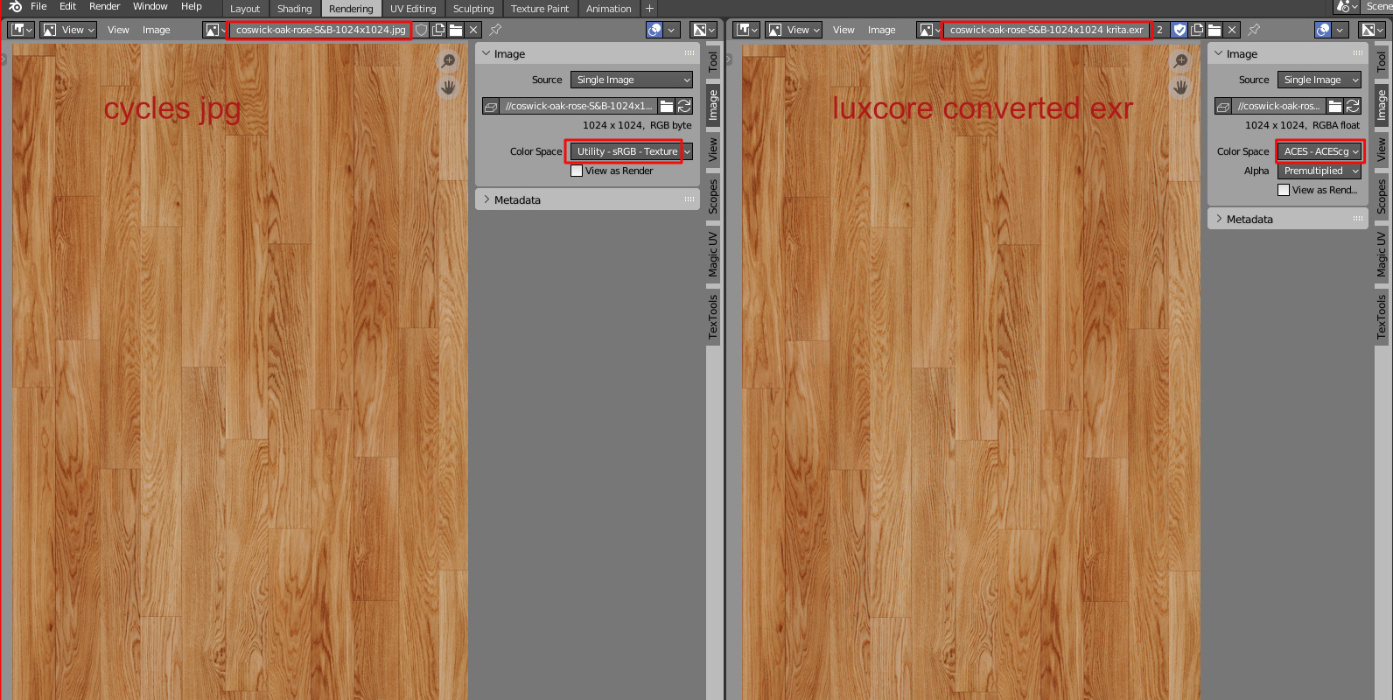Click the new image icon in the left header
The image size is (1393, 700).
(x=438, y=30)
